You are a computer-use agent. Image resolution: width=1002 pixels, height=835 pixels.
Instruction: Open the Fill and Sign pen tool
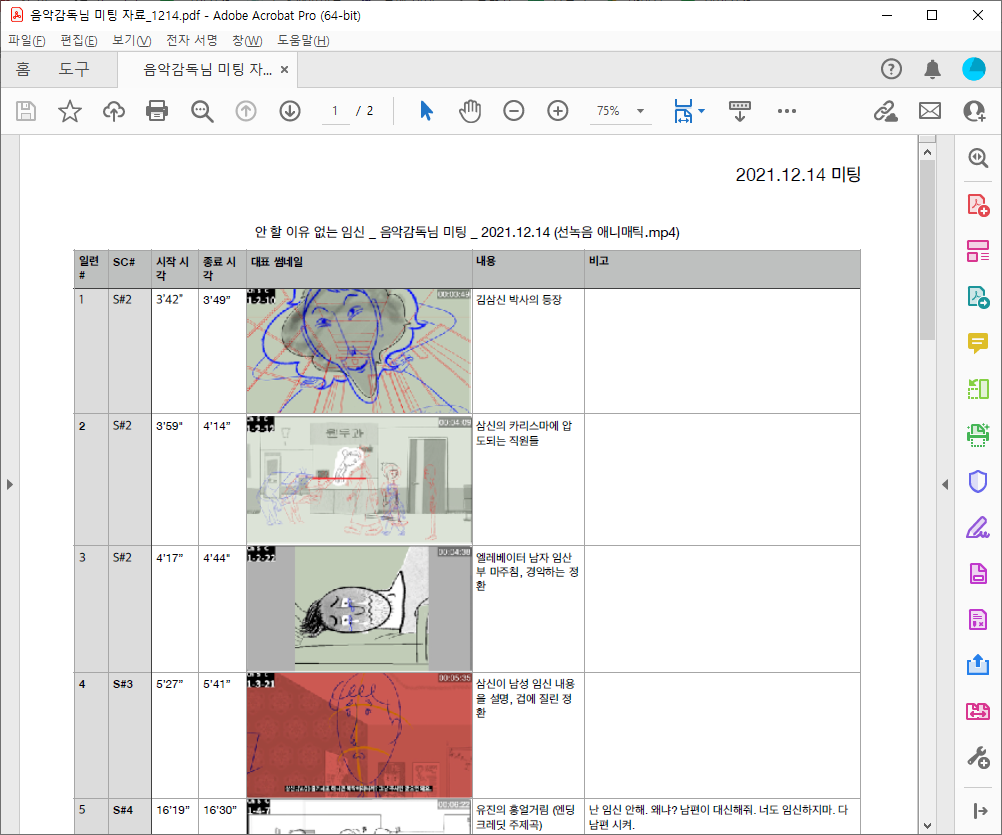[x=978, y=528]
